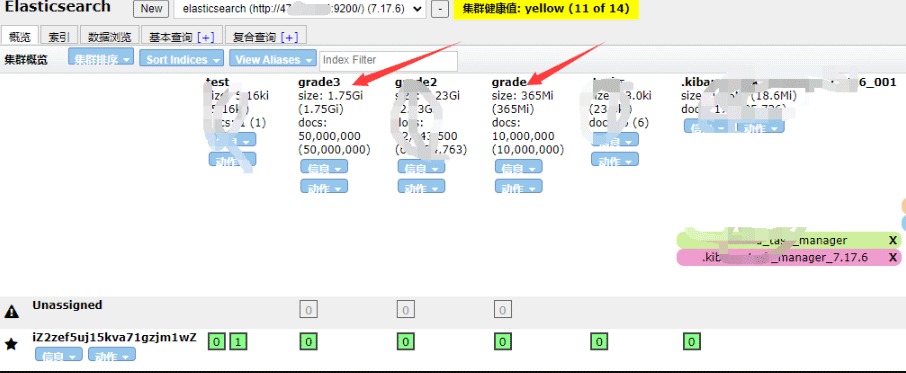This screenshot has height=373, width=906.
Task: Open the 动作 menu for grade index
Action: [519, 187]
